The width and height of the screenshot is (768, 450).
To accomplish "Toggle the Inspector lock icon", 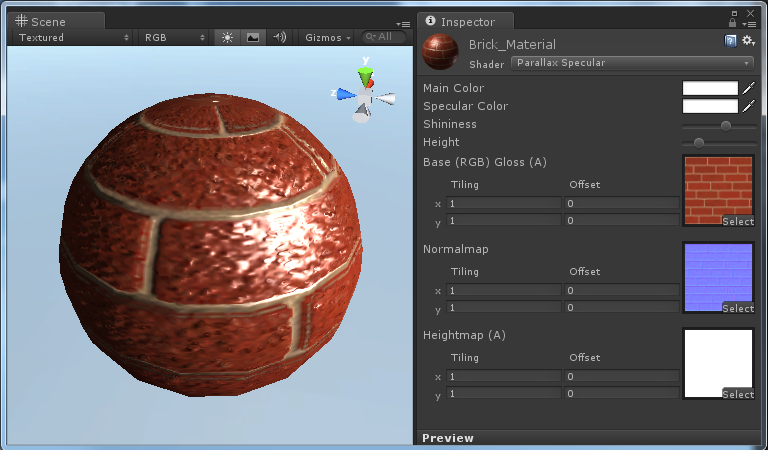I will (x=732, y=23).
